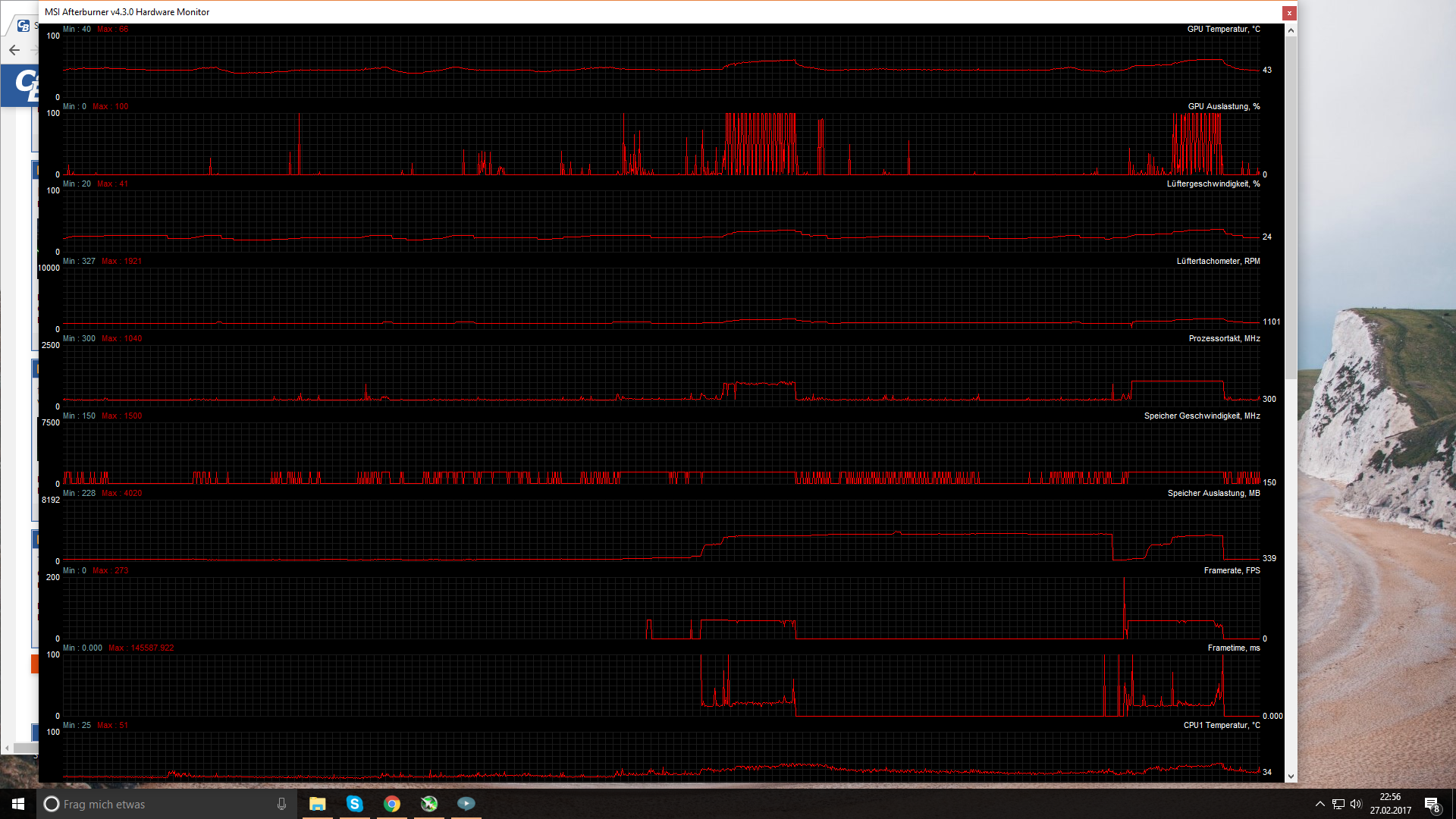1456x819 pixels.
Task: Click the browser back arrow behind the monitor
Action: coord(14,50)
